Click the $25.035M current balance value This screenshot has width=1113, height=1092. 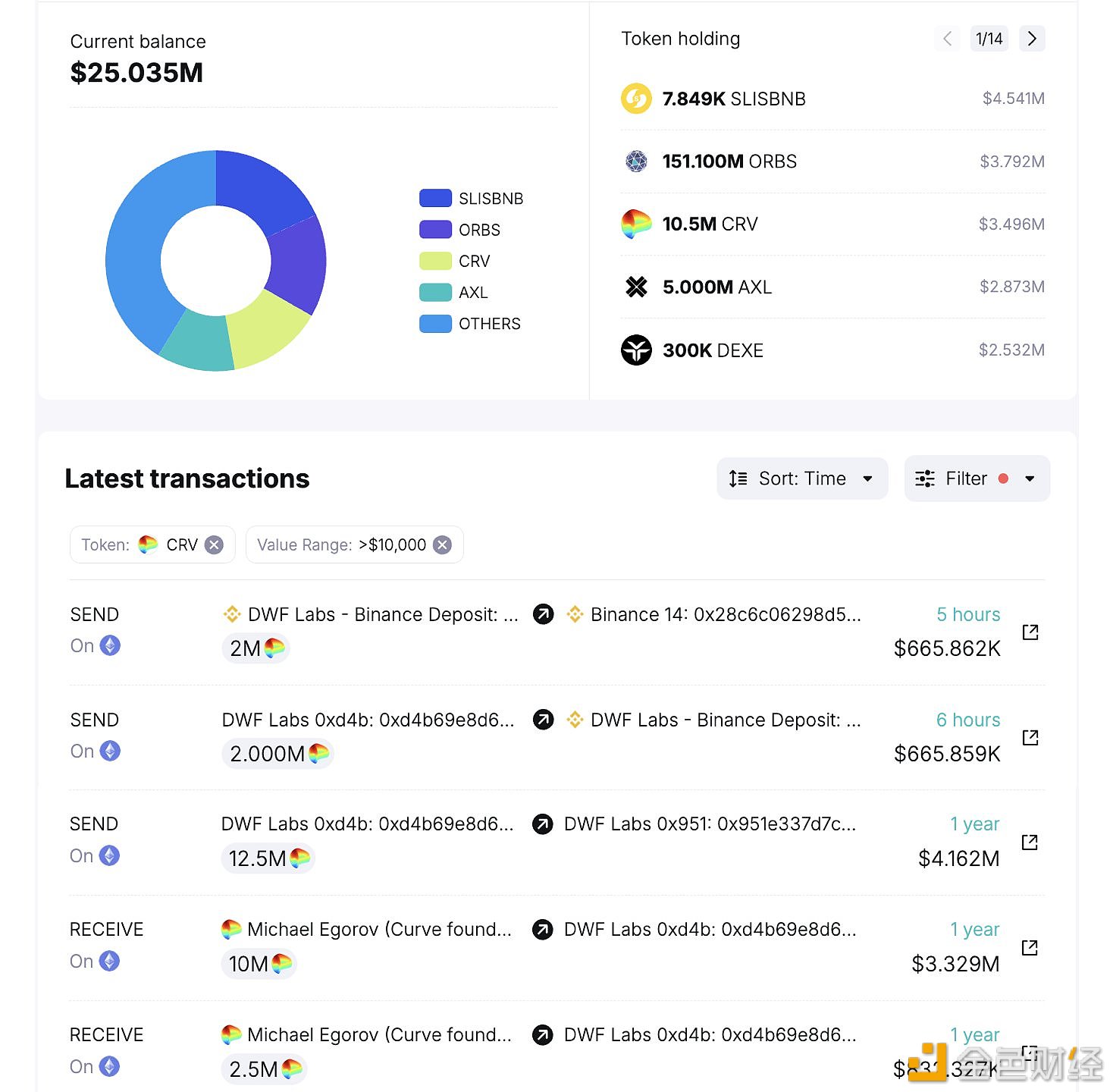136,73
